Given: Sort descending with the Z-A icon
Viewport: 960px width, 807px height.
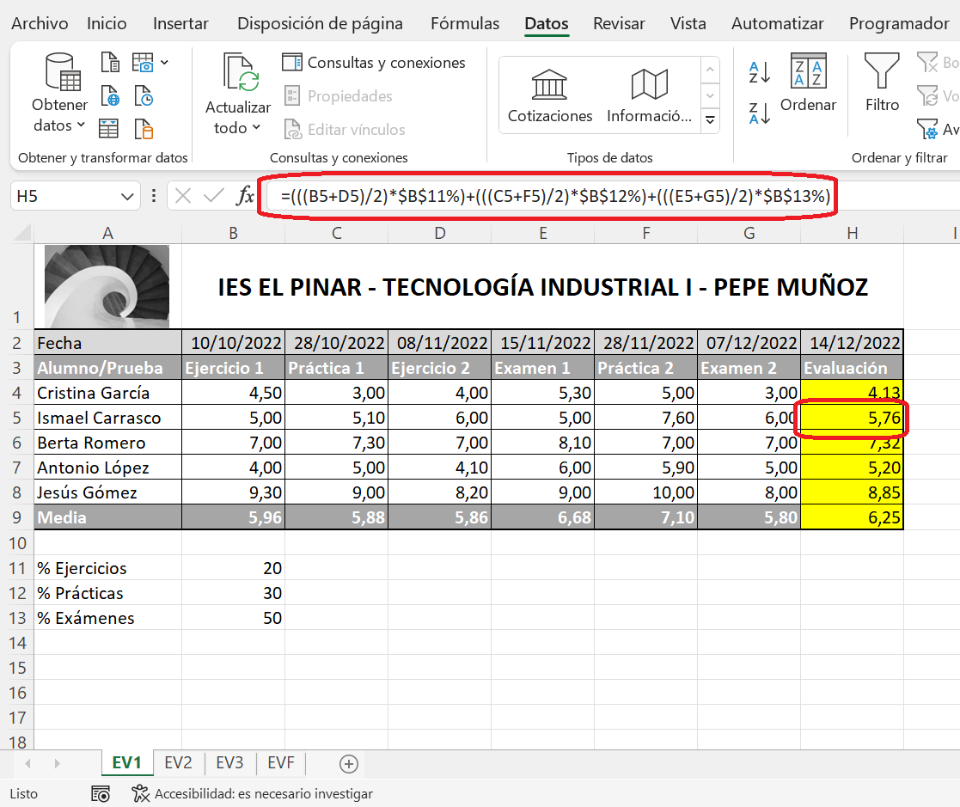Looking at the screenshot, I should pyautogui.click(x=759, y=112).
